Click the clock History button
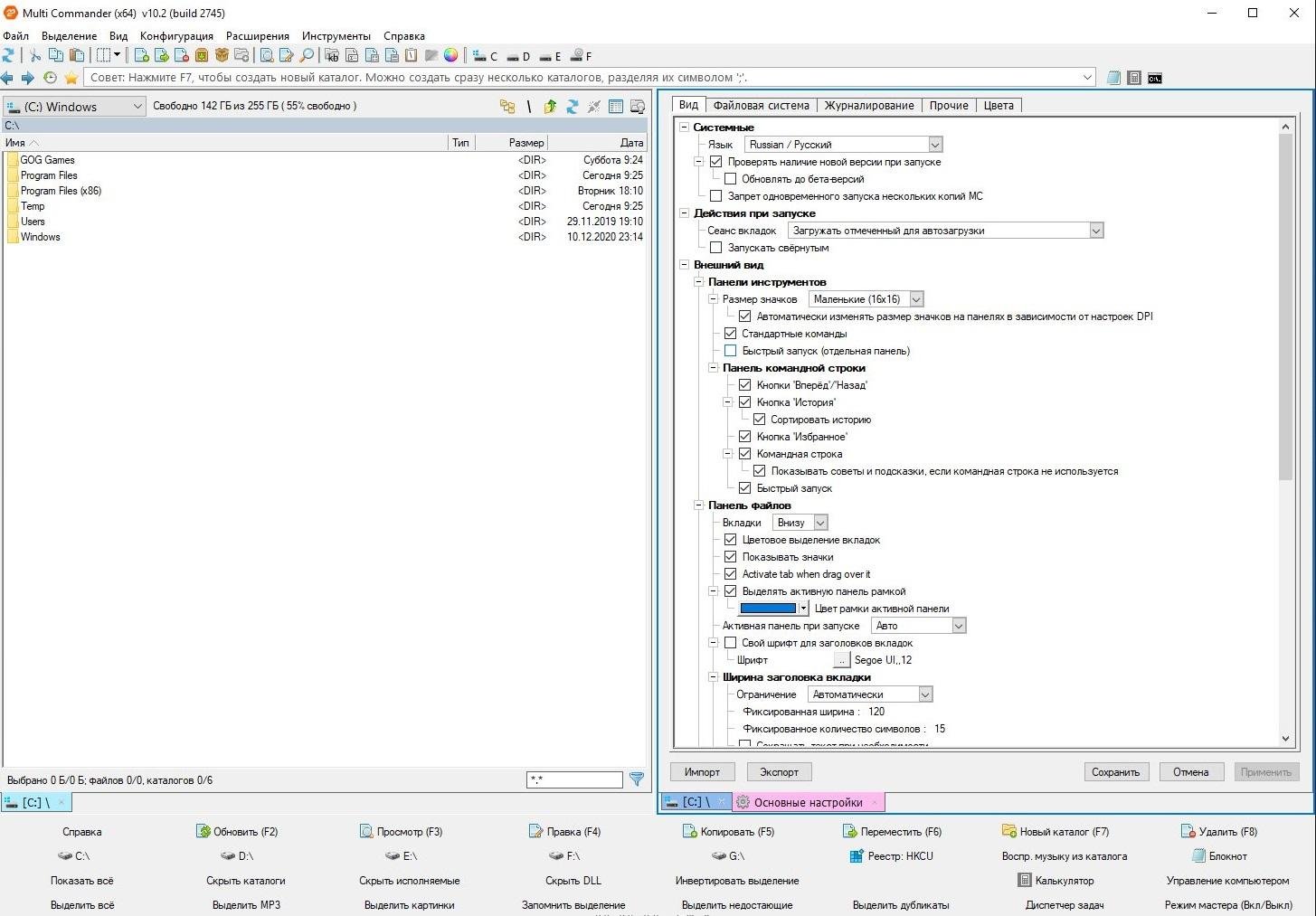1316x916 pixels. (50, 78)
